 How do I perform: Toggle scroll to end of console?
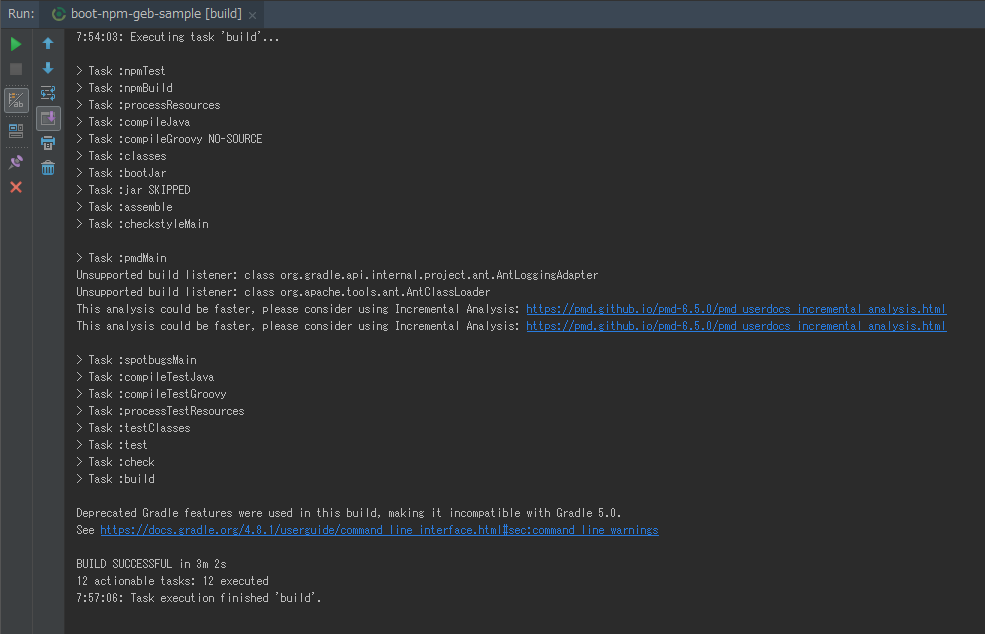(x=48, y=118)
